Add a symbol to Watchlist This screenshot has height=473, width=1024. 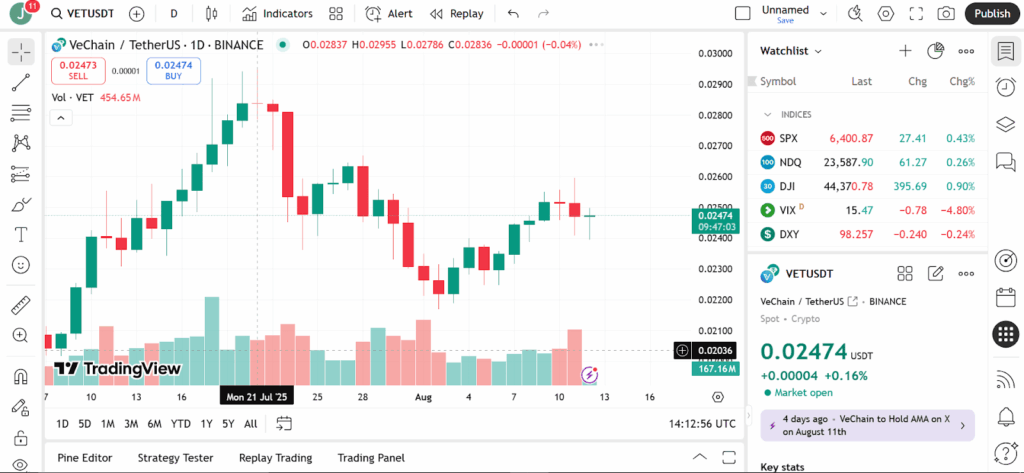(905, 51)
